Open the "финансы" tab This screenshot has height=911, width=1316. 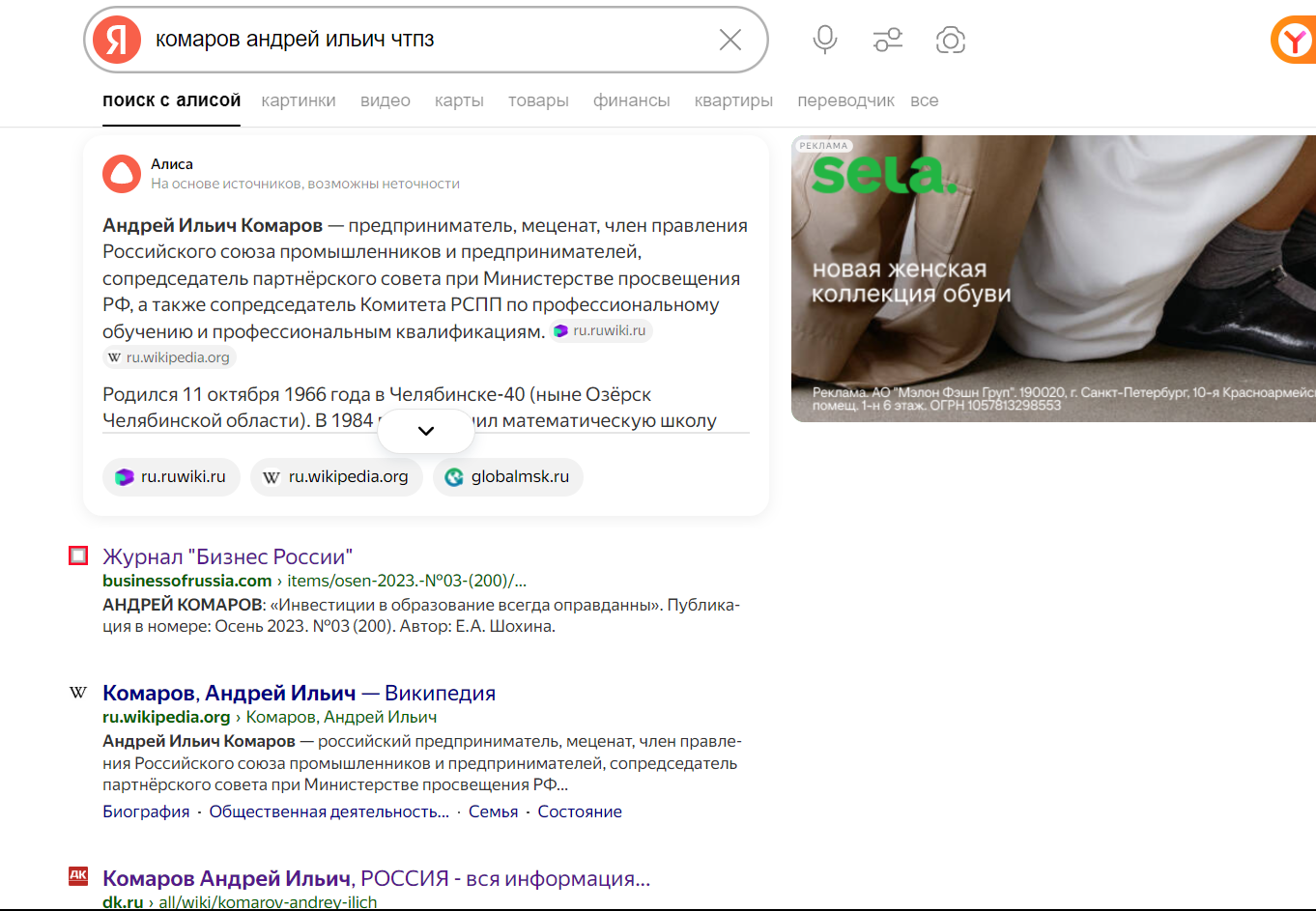[632, 100]
